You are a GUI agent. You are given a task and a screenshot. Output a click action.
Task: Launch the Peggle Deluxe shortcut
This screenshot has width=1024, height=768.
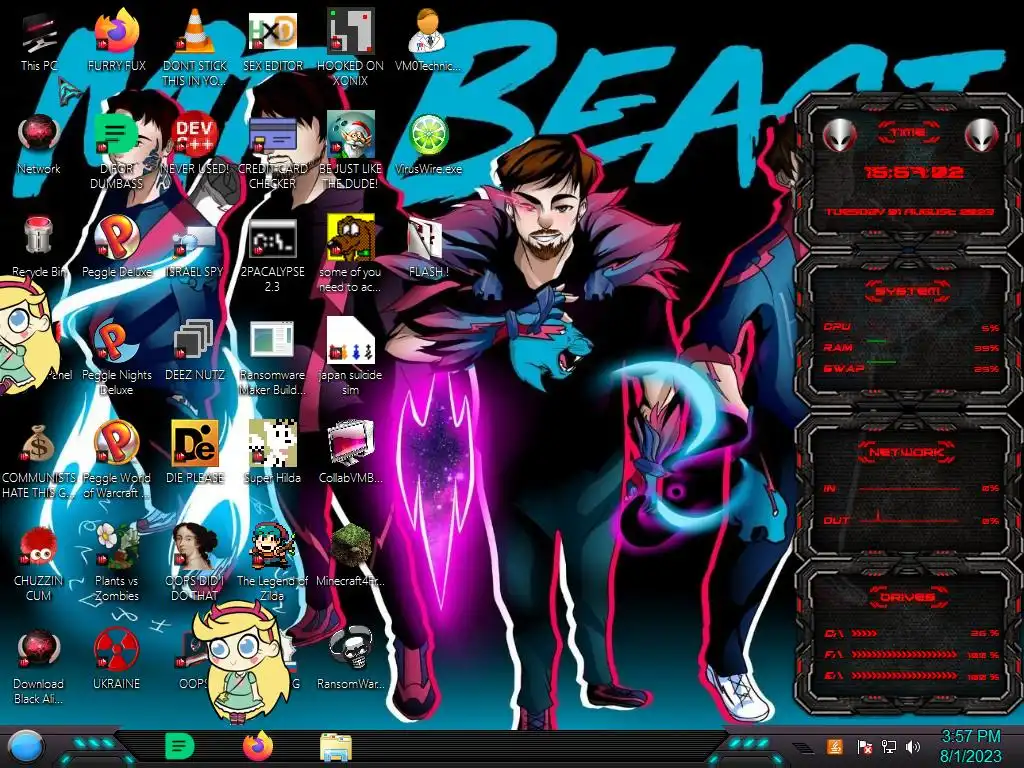[x=116, y=247]
